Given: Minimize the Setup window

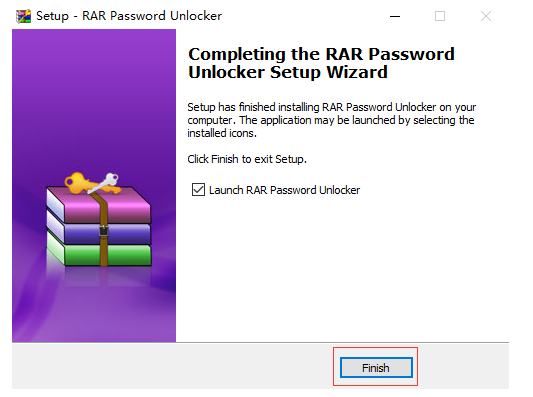Looking at the screenshot, I should coord(395,16).
